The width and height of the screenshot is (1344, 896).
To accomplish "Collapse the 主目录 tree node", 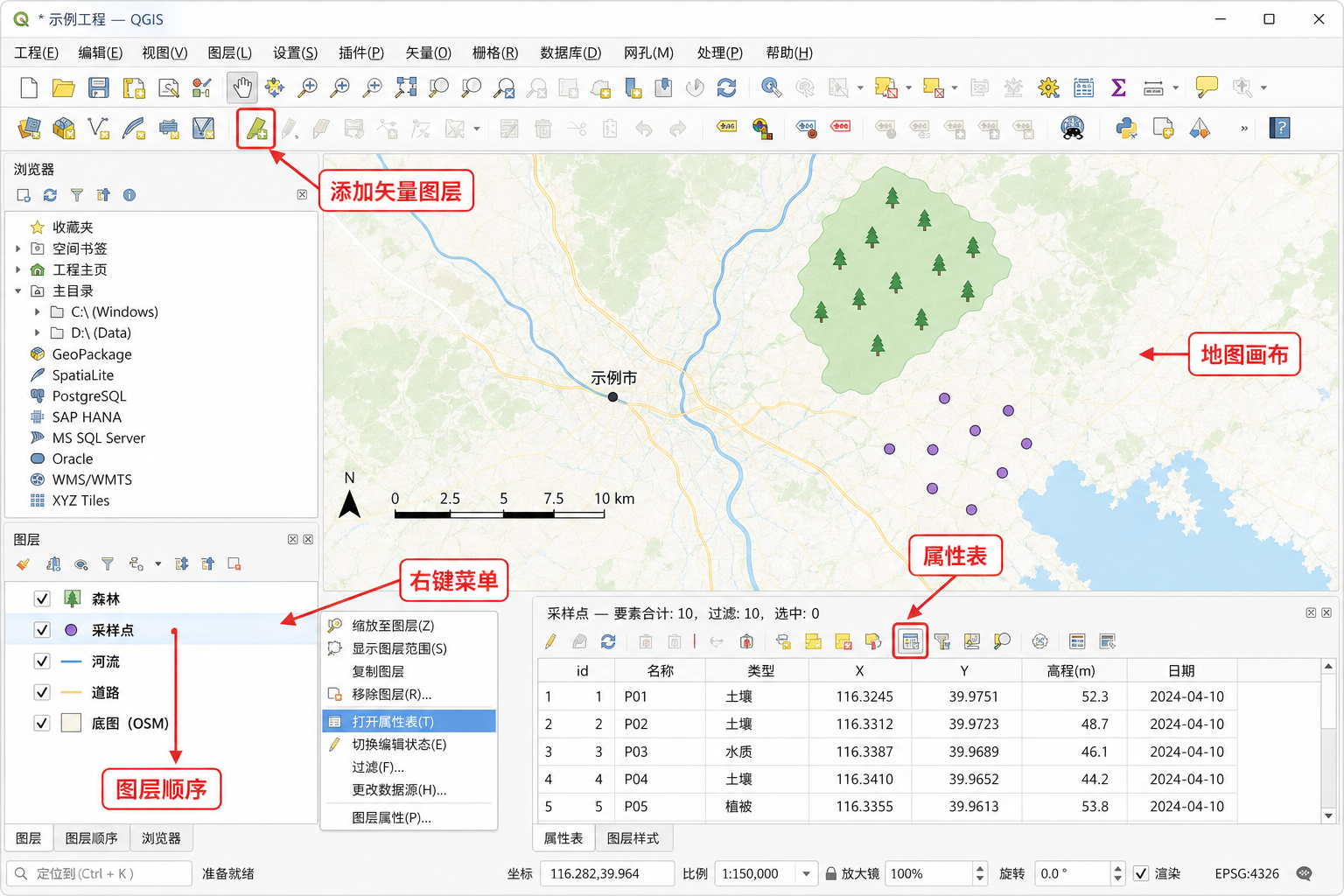I will pos(18,290).
